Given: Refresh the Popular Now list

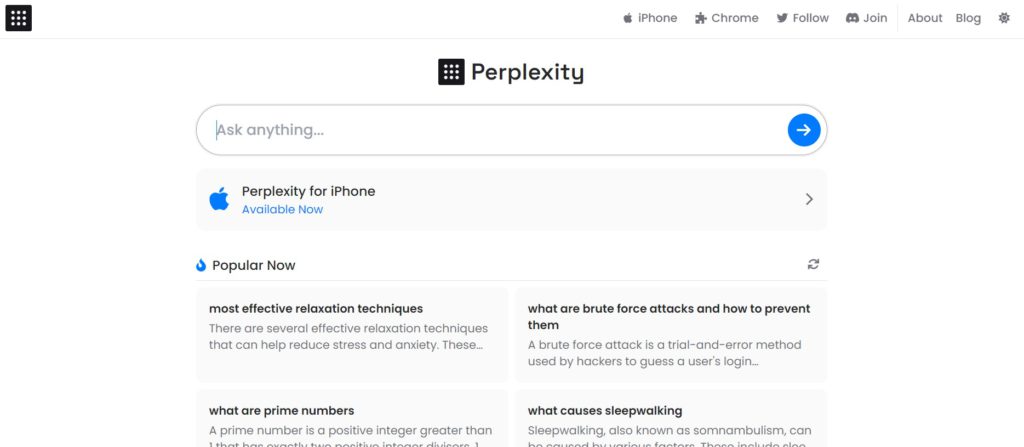Looking at the screenshot, I should click(813, 264).
